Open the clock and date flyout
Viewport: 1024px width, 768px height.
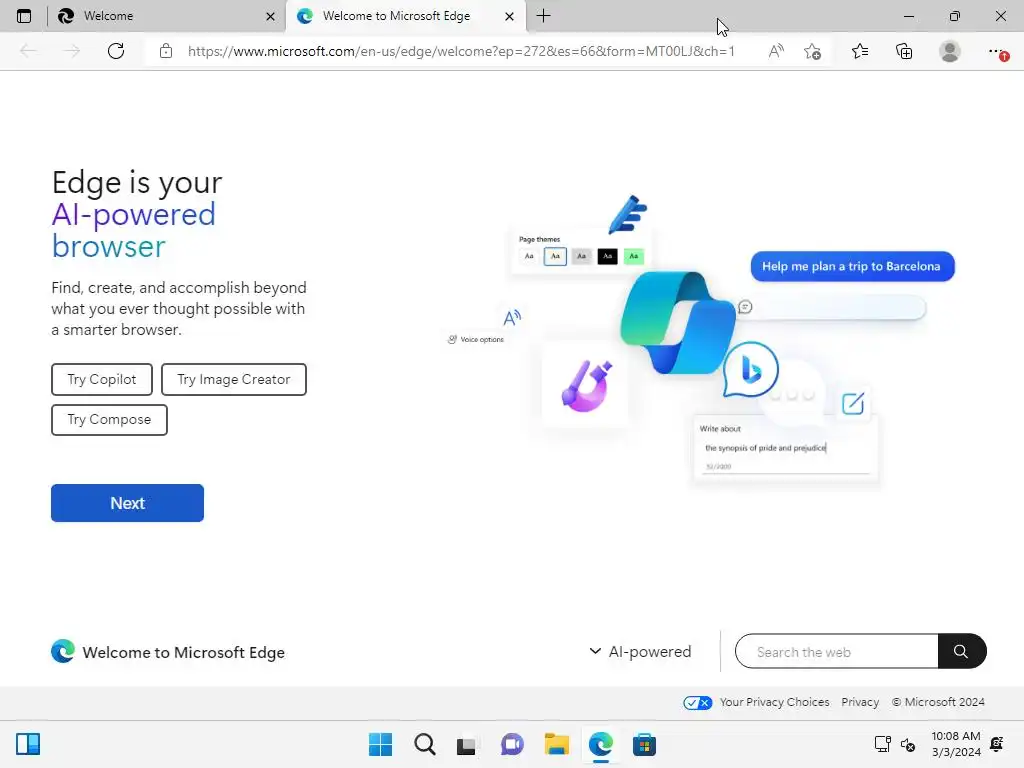pyautogui.click(x=956, y=744)
